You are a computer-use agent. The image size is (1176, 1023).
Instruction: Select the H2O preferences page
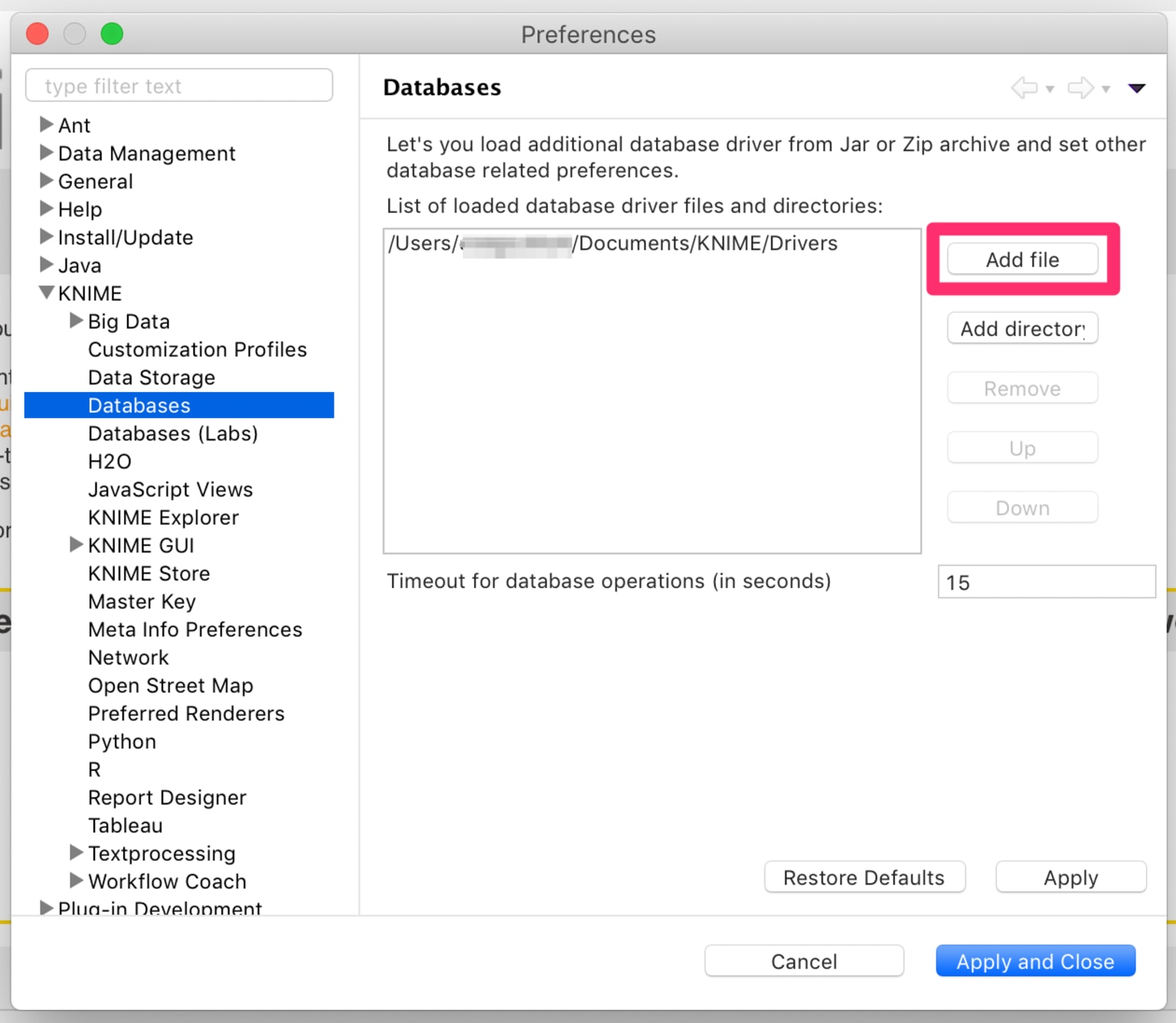click(109, 462)
